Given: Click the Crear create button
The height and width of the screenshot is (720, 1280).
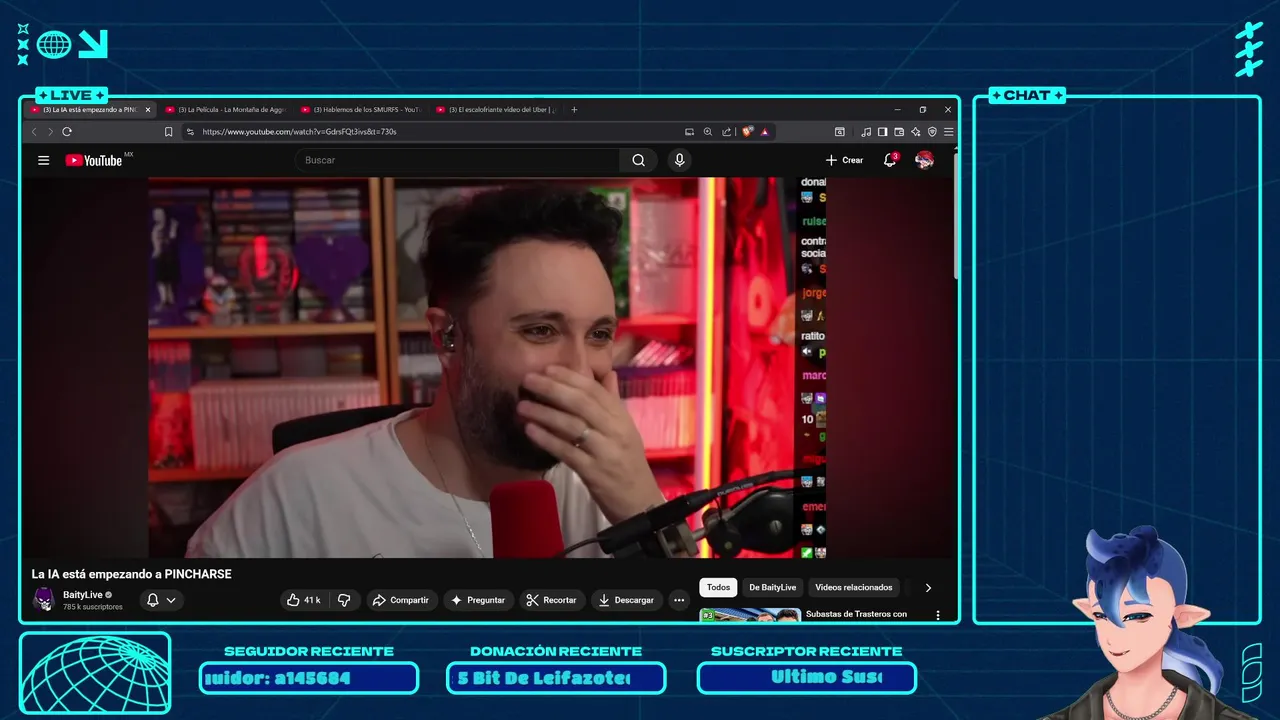Looking at the screenshot, I should (845, 160).
